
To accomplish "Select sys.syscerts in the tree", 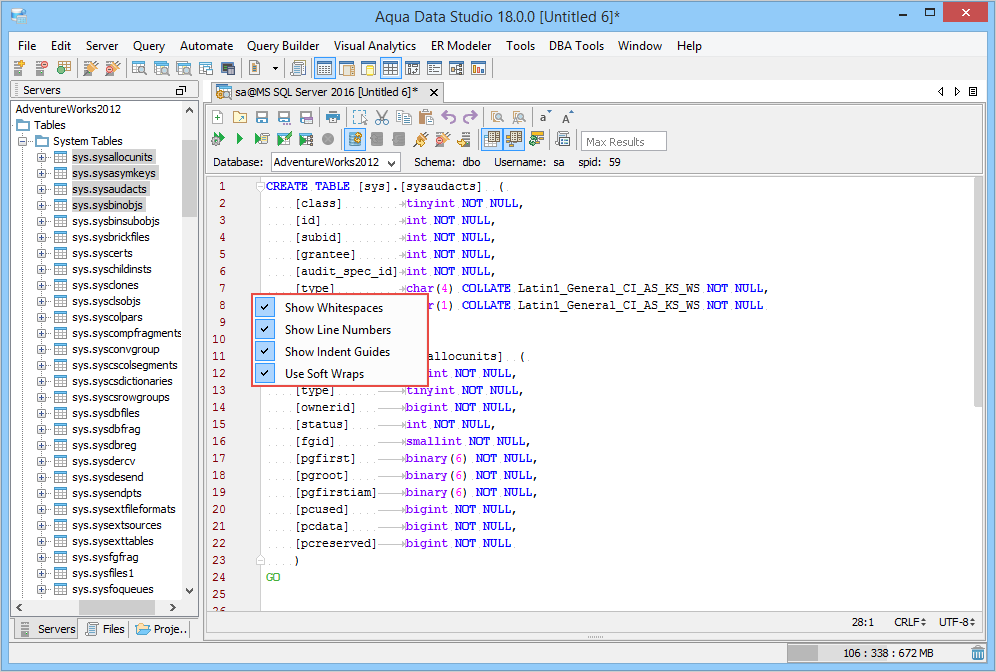I will 102,253.
